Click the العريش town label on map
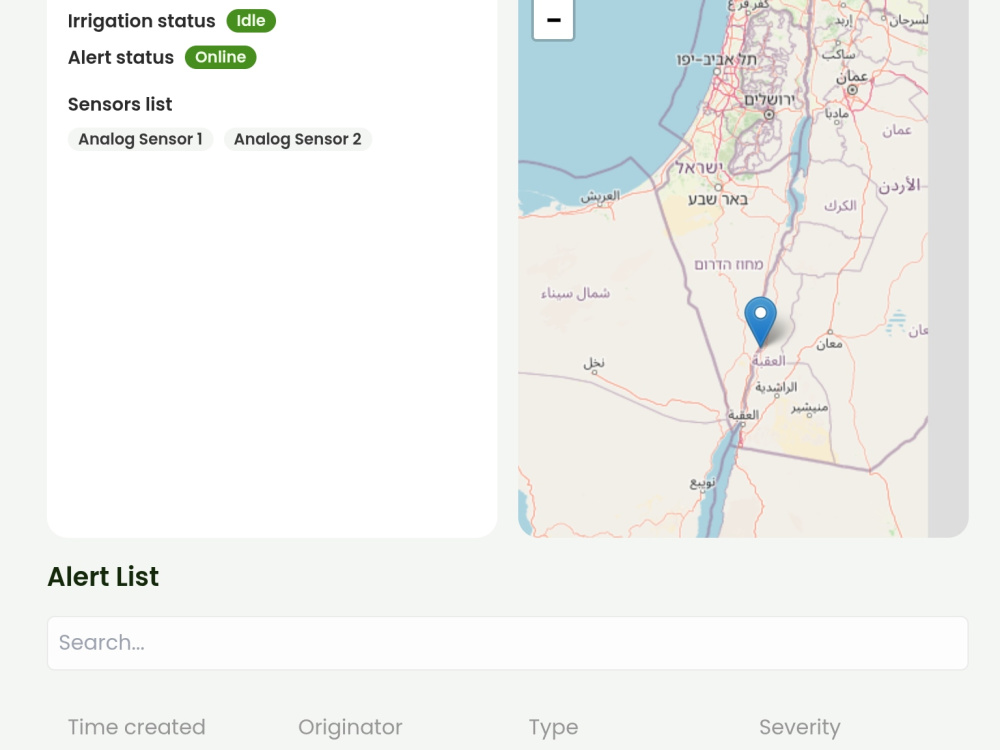Screen dimensions: 1000x750 click(x=599, y=196)
